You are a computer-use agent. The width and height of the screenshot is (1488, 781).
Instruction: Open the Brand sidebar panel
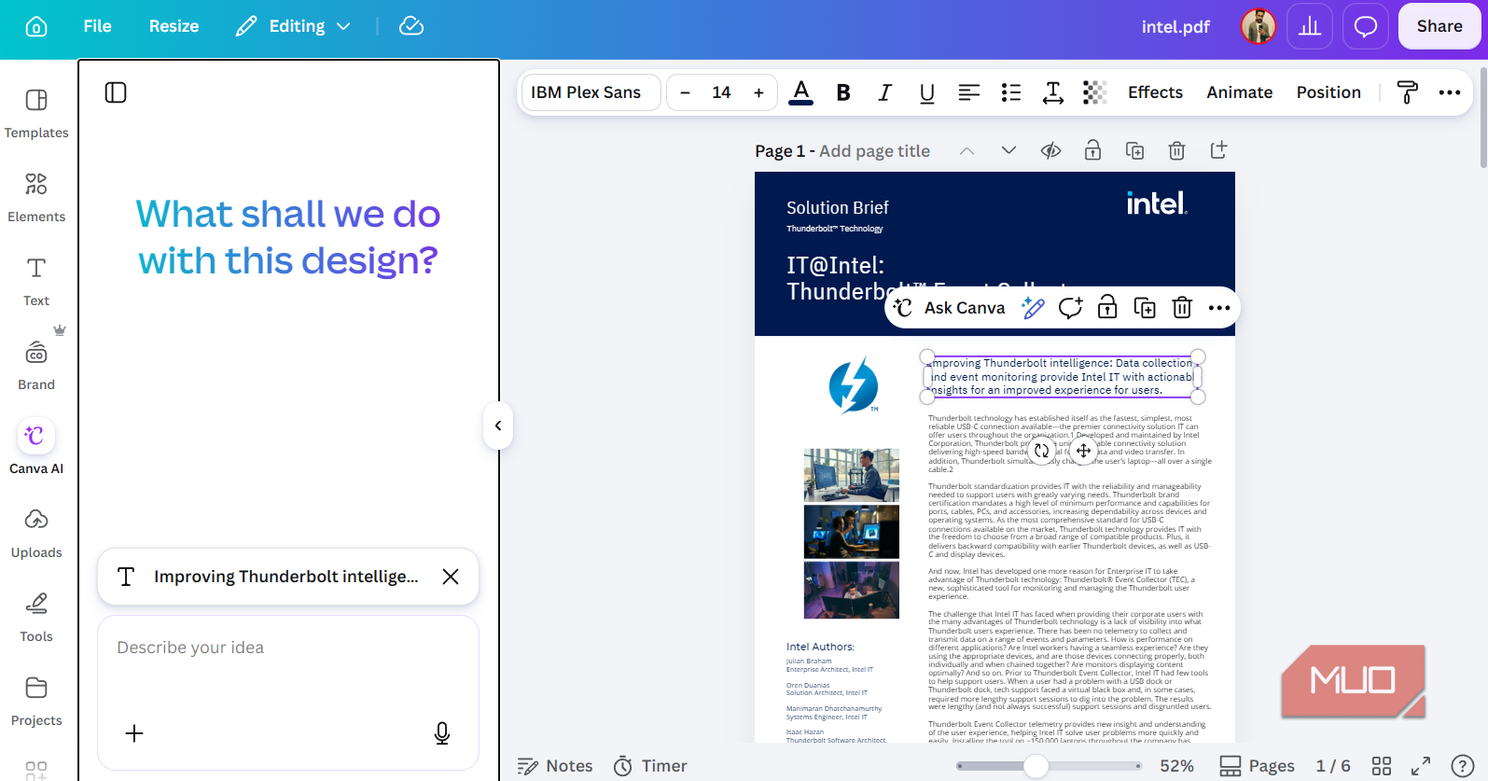36,364
